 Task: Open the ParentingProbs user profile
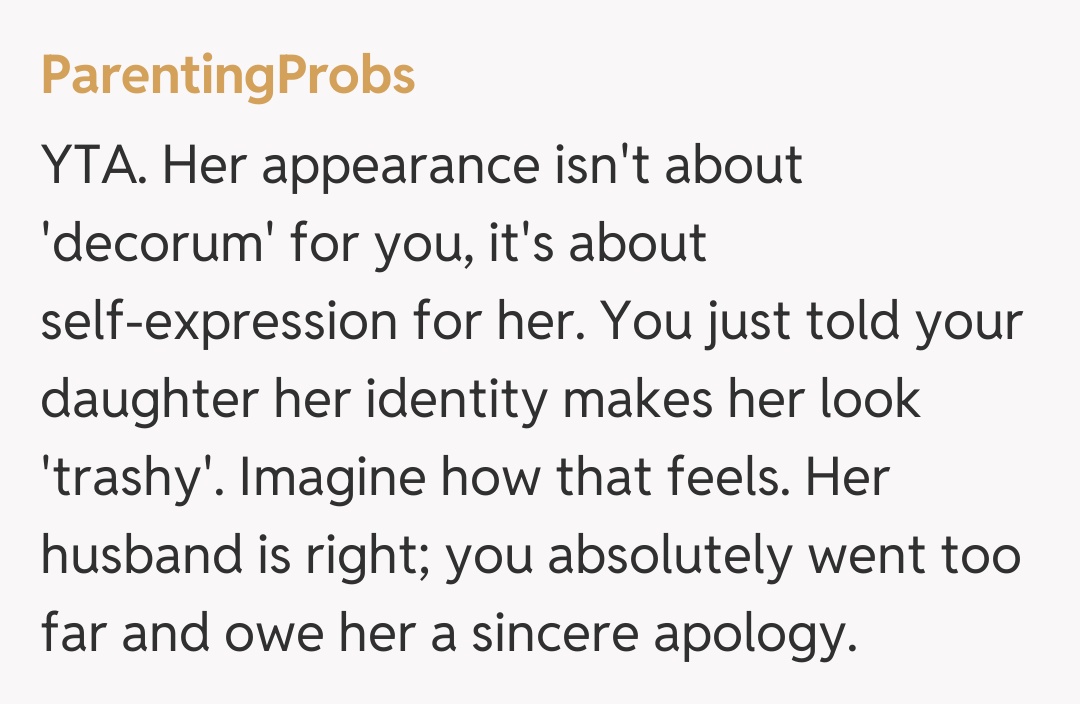pos(228,75)
